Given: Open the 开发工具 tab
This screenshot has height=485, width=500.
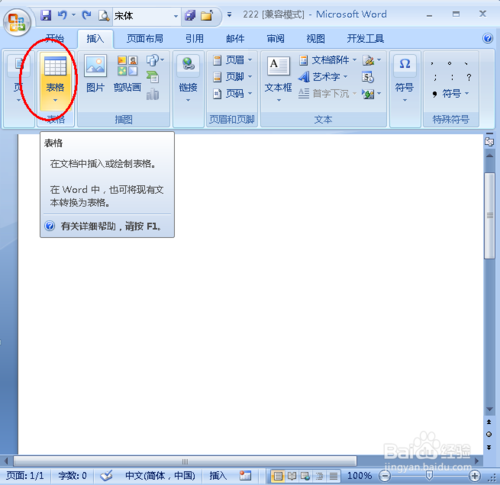Looking at the screenshot, I should coord(365,39).
